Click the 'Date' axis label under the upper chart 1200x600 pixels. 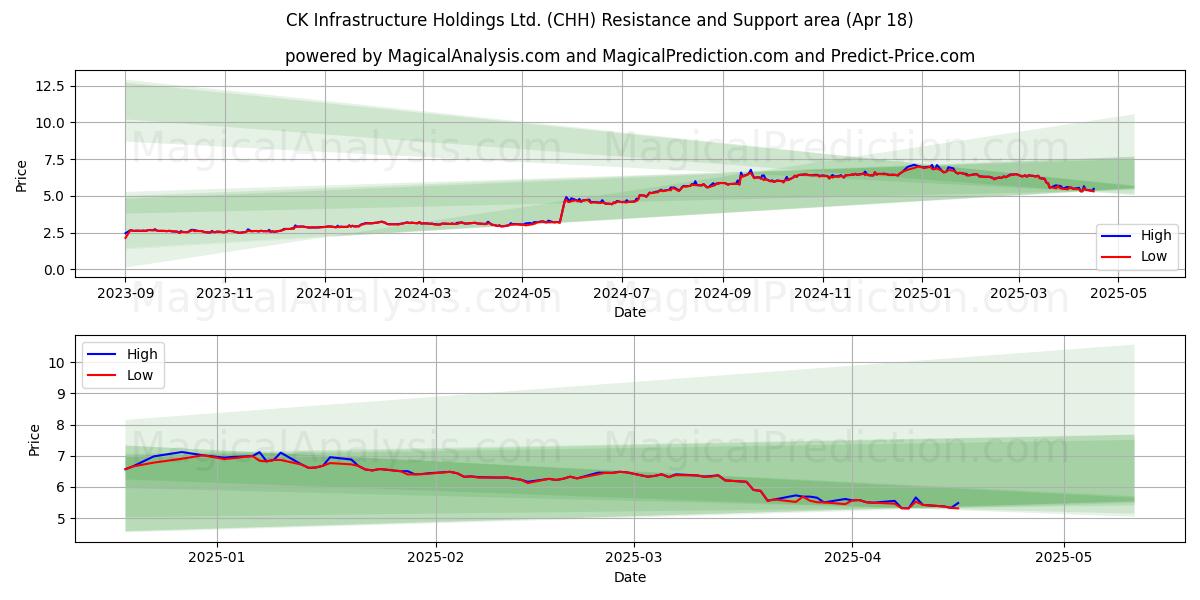click(630, 312)
